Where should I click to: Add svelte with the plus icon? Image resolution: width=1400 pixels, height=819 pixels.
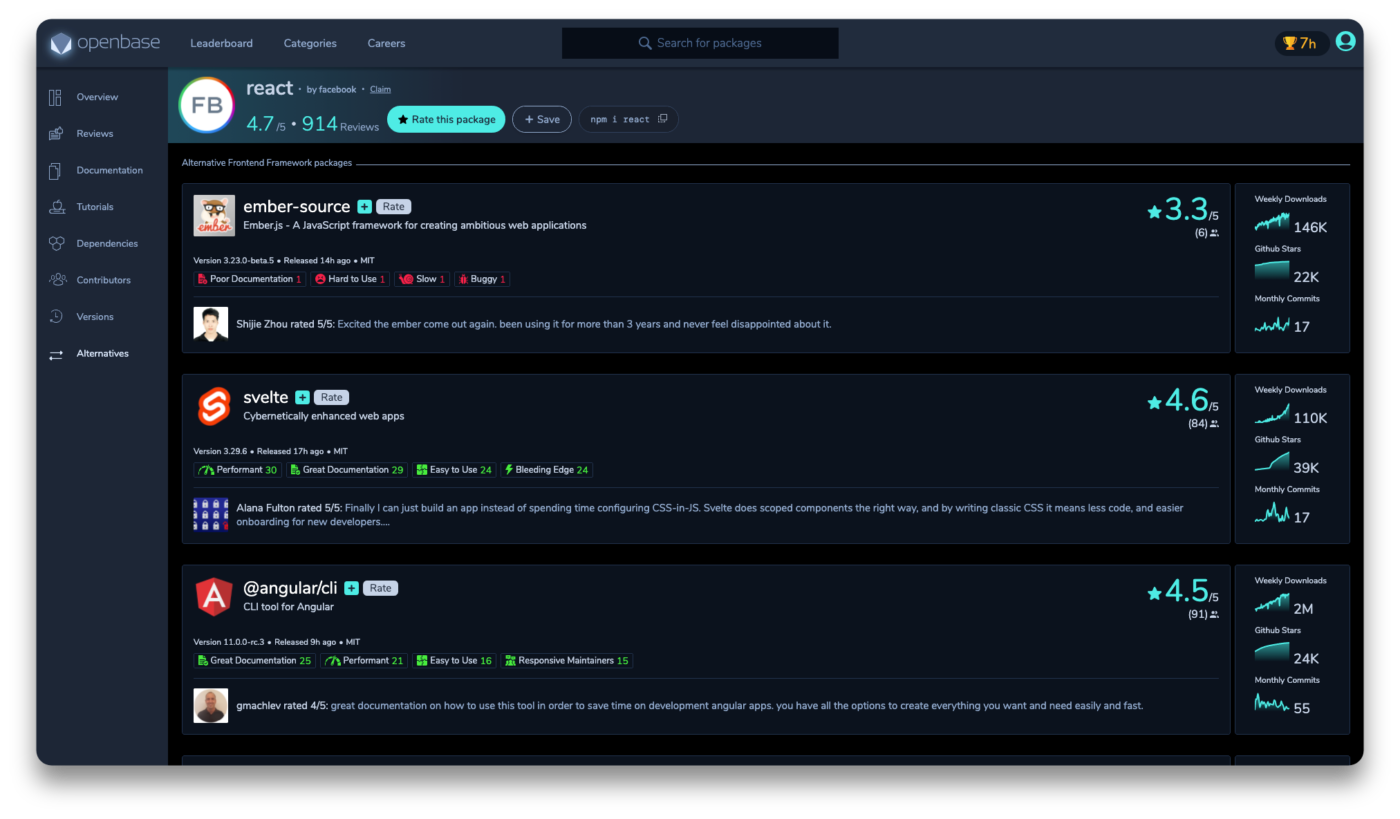302,397
